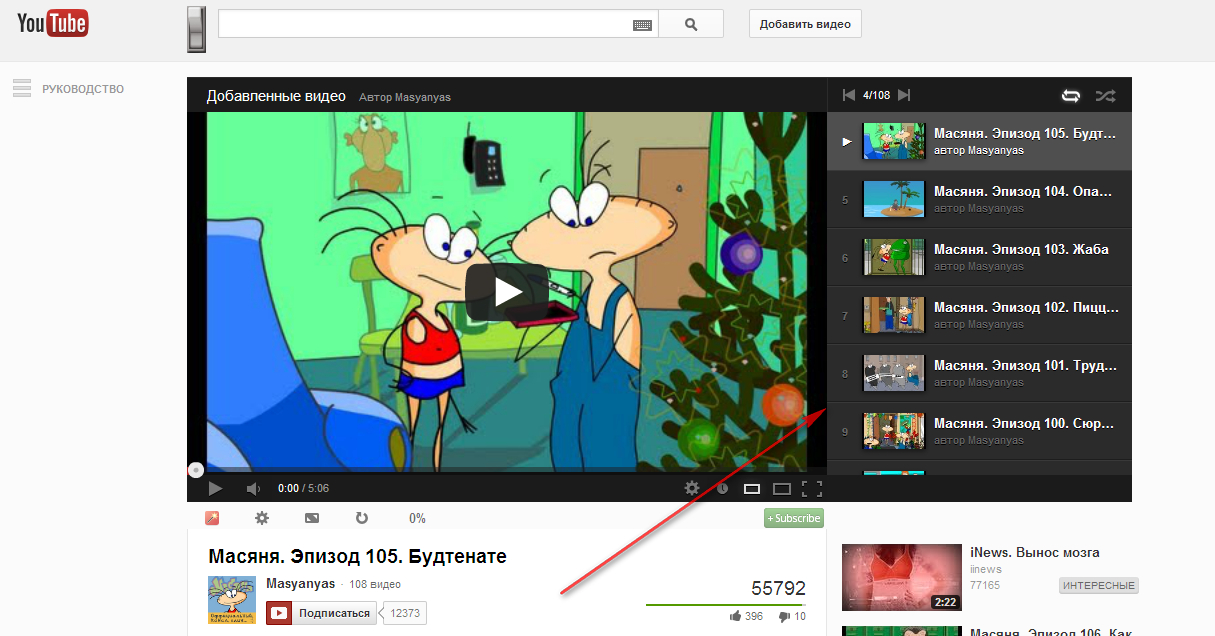Open extension settings gear below player
Image resolution: width=1215 pixels, height=636 pixels.
[x=262, y=518]
